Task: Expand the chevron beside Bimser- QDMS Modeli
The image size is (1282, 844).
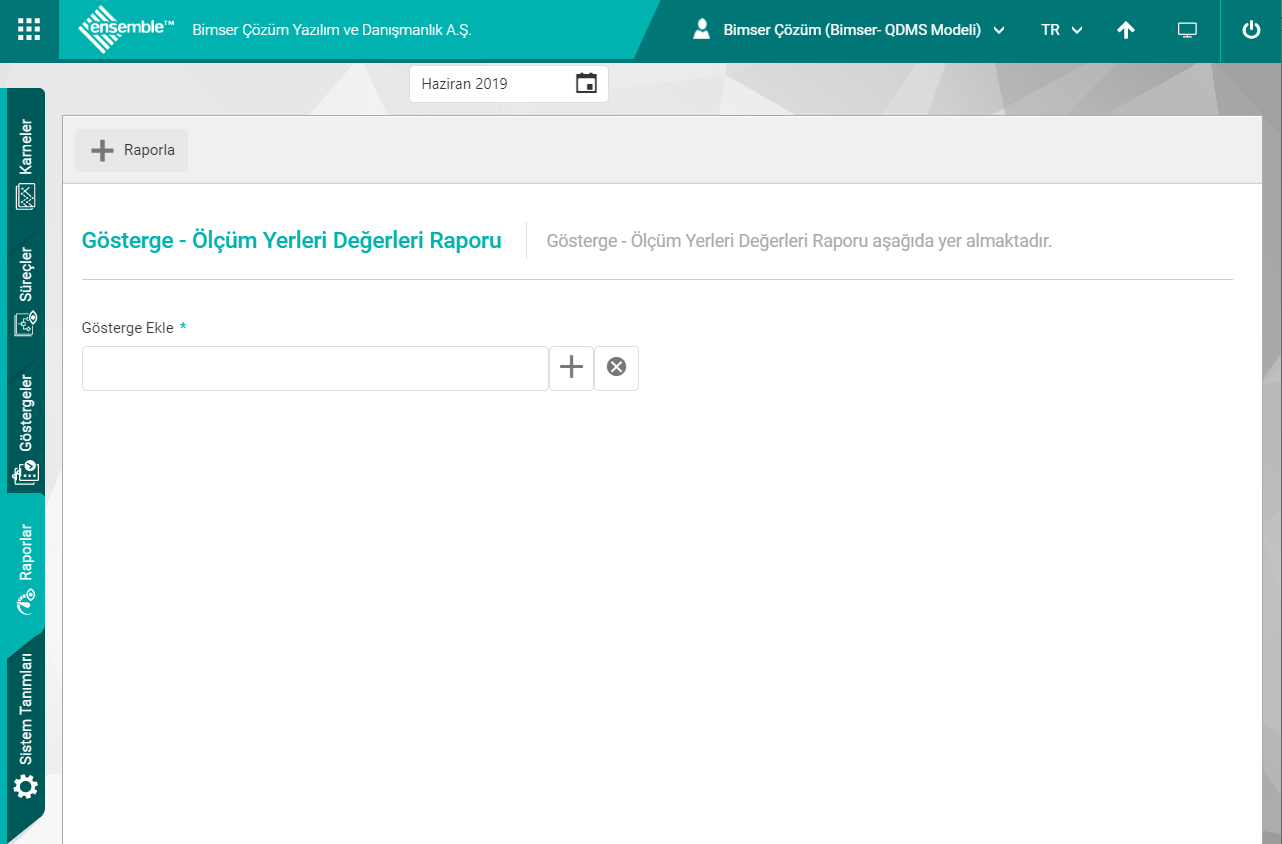Action: click(998, 30)
